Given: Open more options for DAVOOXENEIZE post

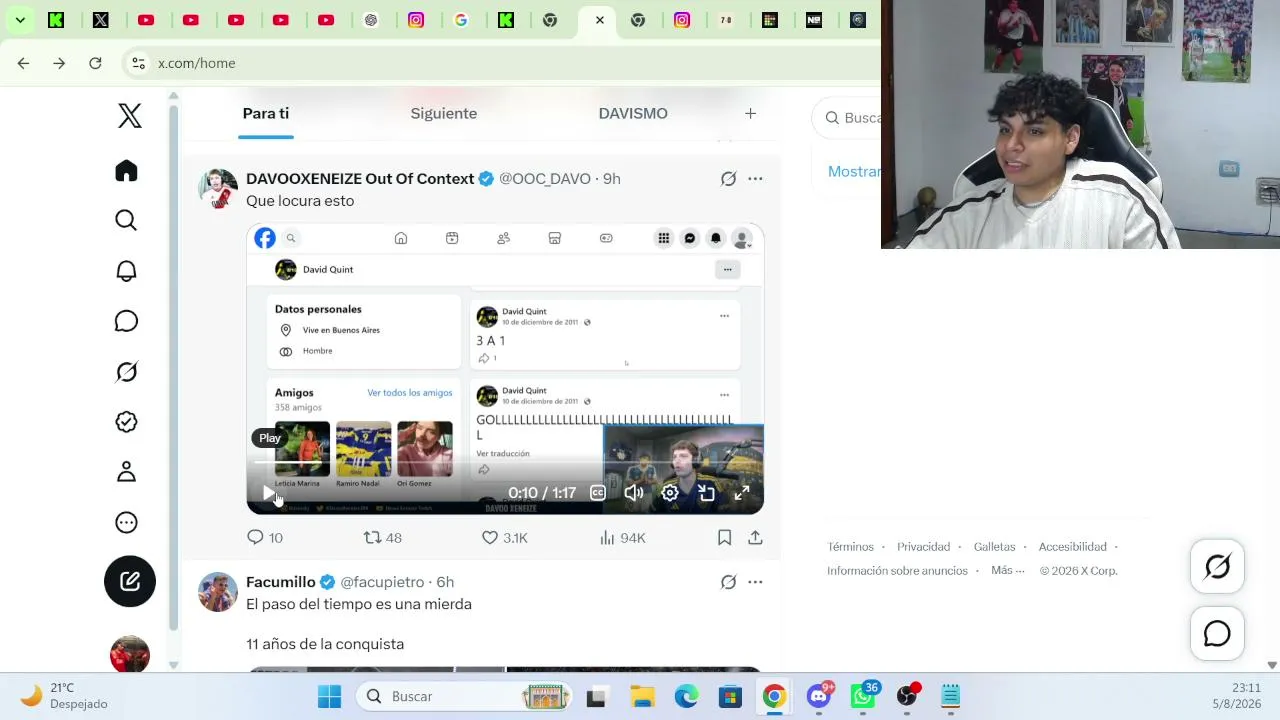Looking at the screenshot, I should point(755,178).
